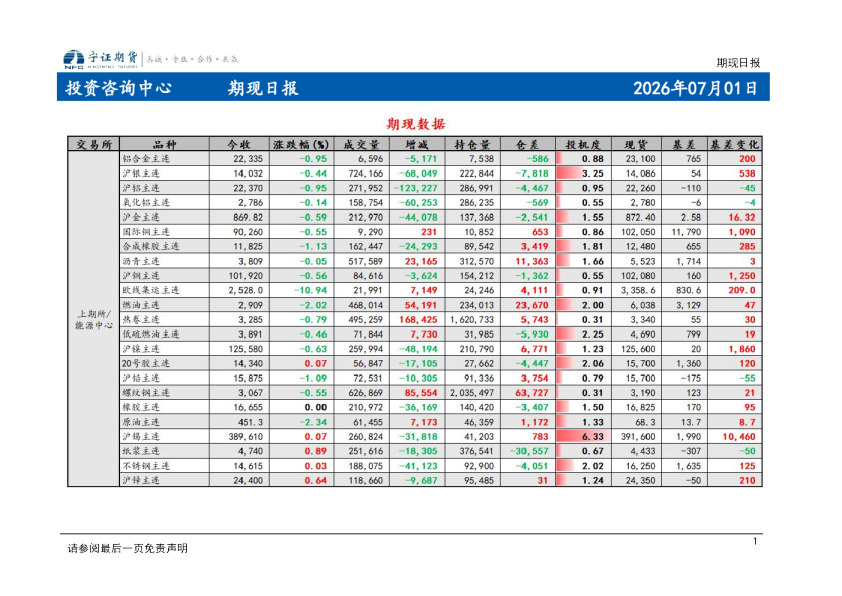Screen dimensions: 842x596
Task: Select the 橡胶主连 row name
Action: click(141, 408)
